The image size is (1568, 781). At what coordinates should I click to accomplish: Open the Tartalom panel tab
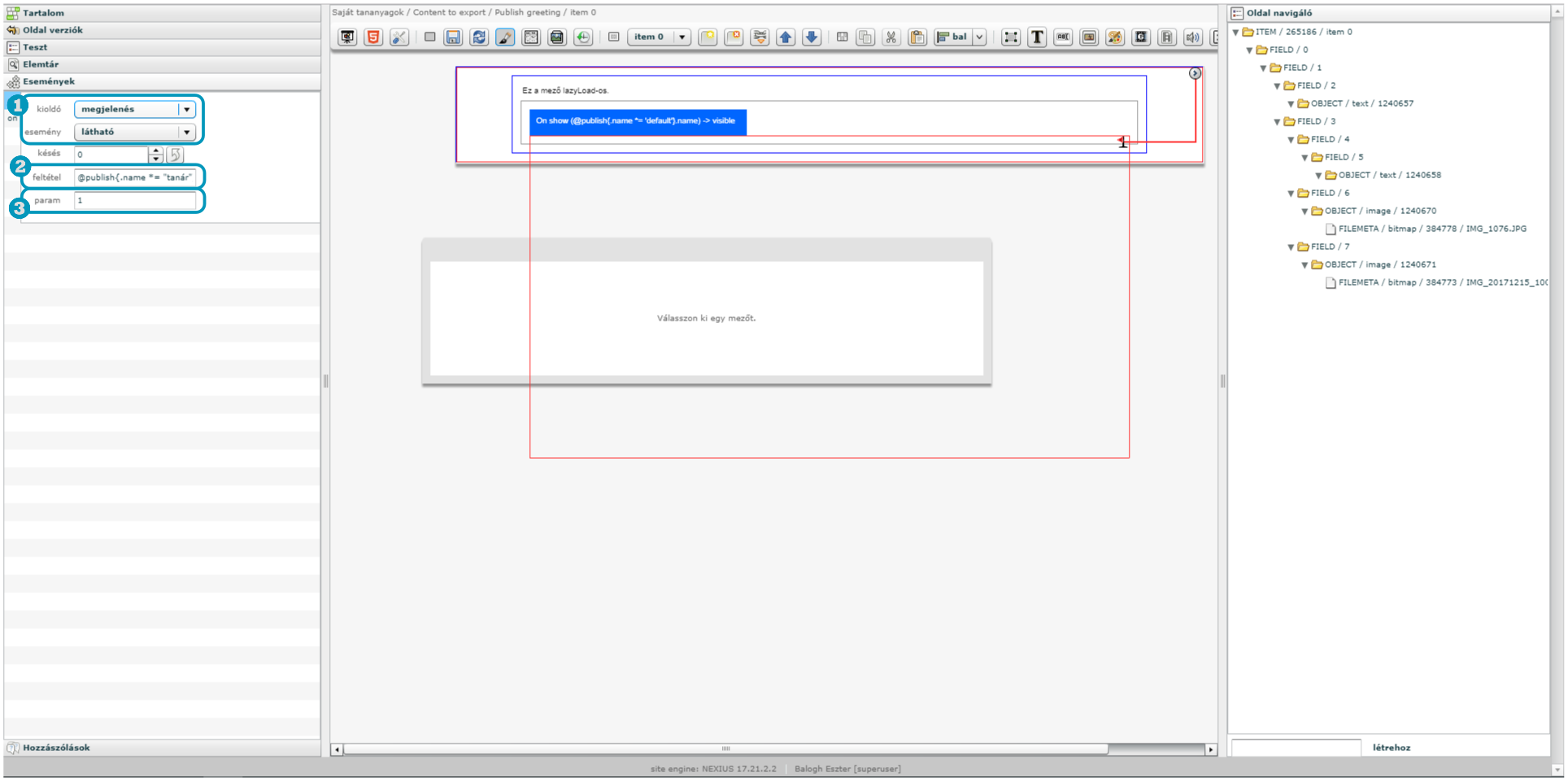coord(43,13)
